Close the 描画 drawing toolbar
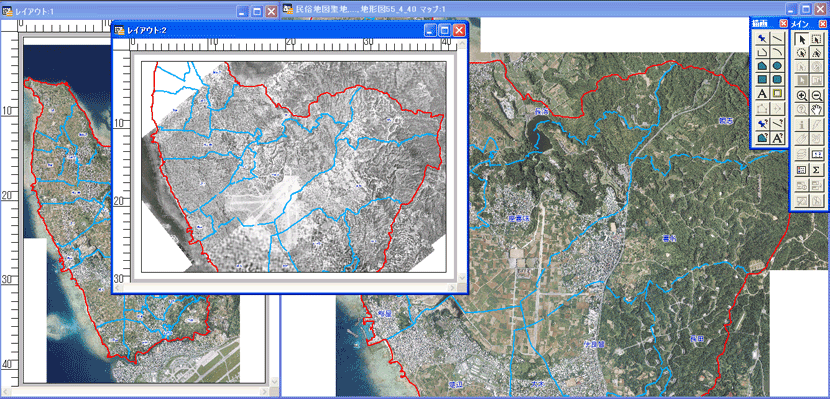The width and height of the screenshot is (830, 399). (782, 23)
